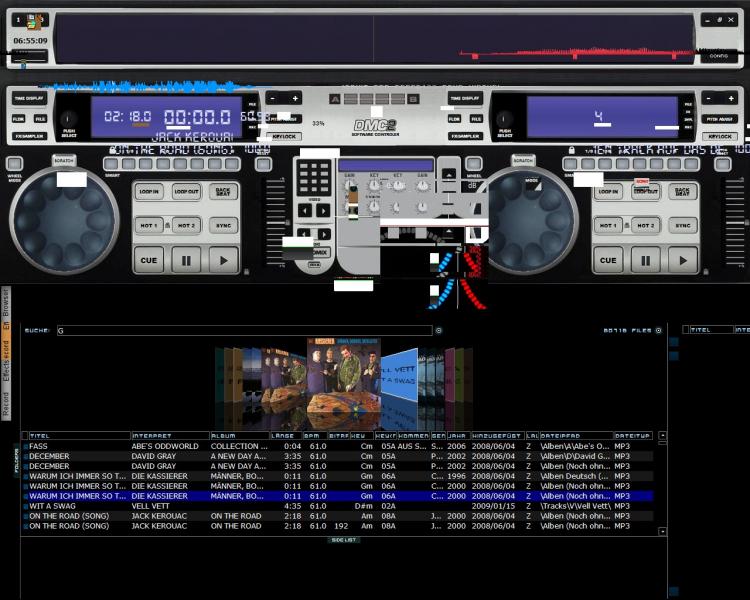
Task: Select the WIT A SWAG track row
Action: tap(338, 506)
